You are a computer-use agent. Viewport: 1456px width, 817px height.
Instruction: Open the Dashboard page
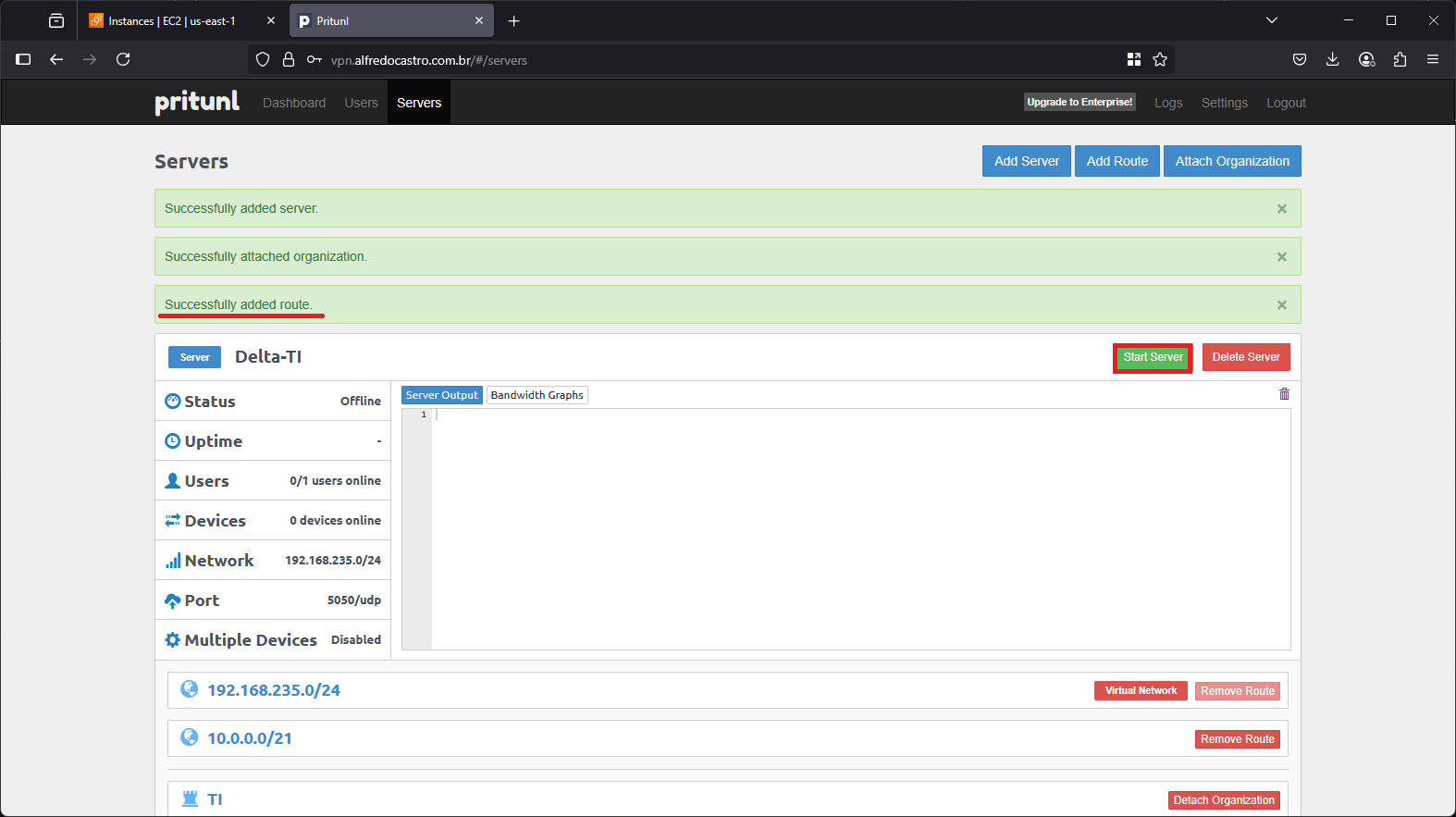click(x=294, y=103)
